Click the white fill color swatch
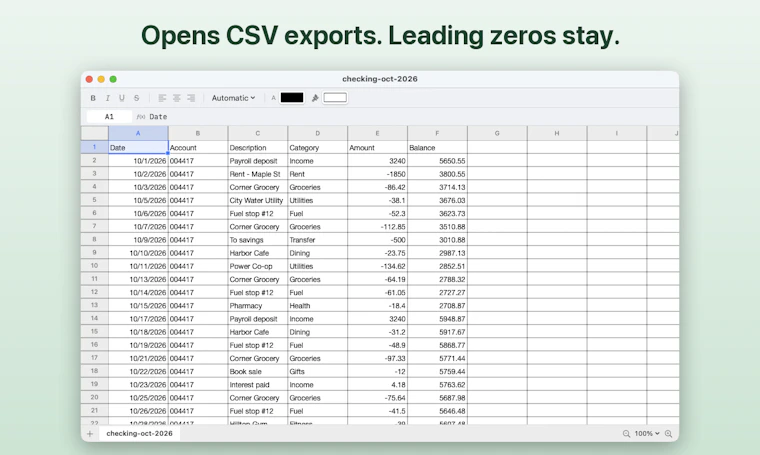This screenshot has height=455, width=760. (x=335, y=98)
